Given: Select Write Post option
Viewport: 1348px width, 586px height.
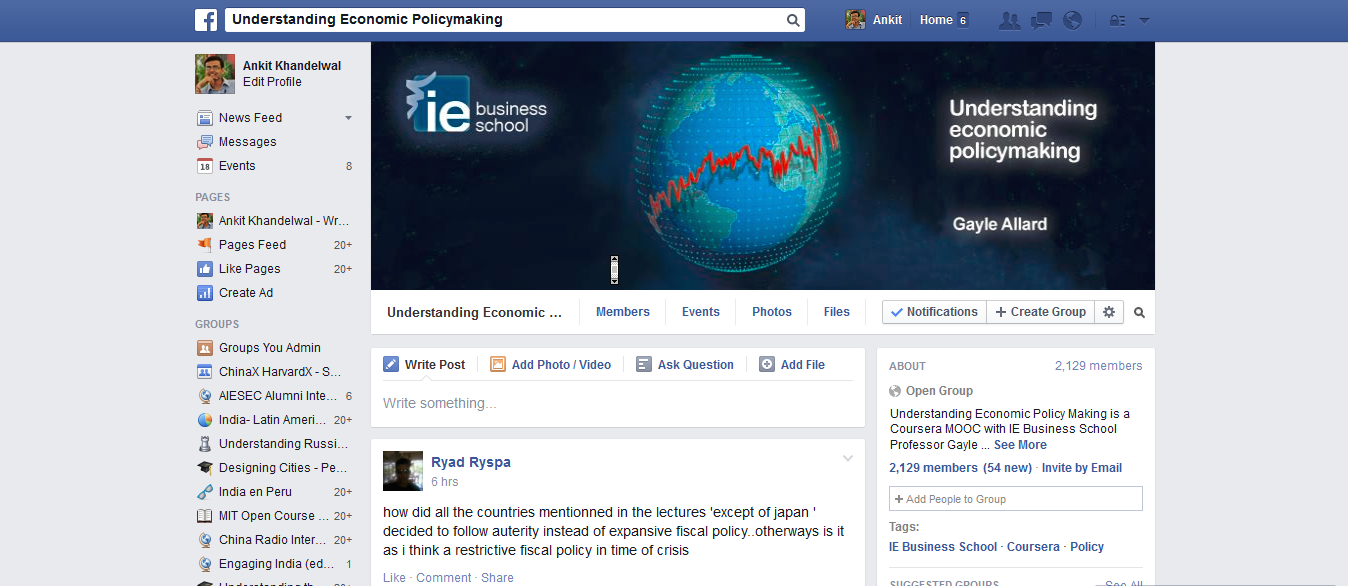Looking at the screenshot, I should point(424,365).
